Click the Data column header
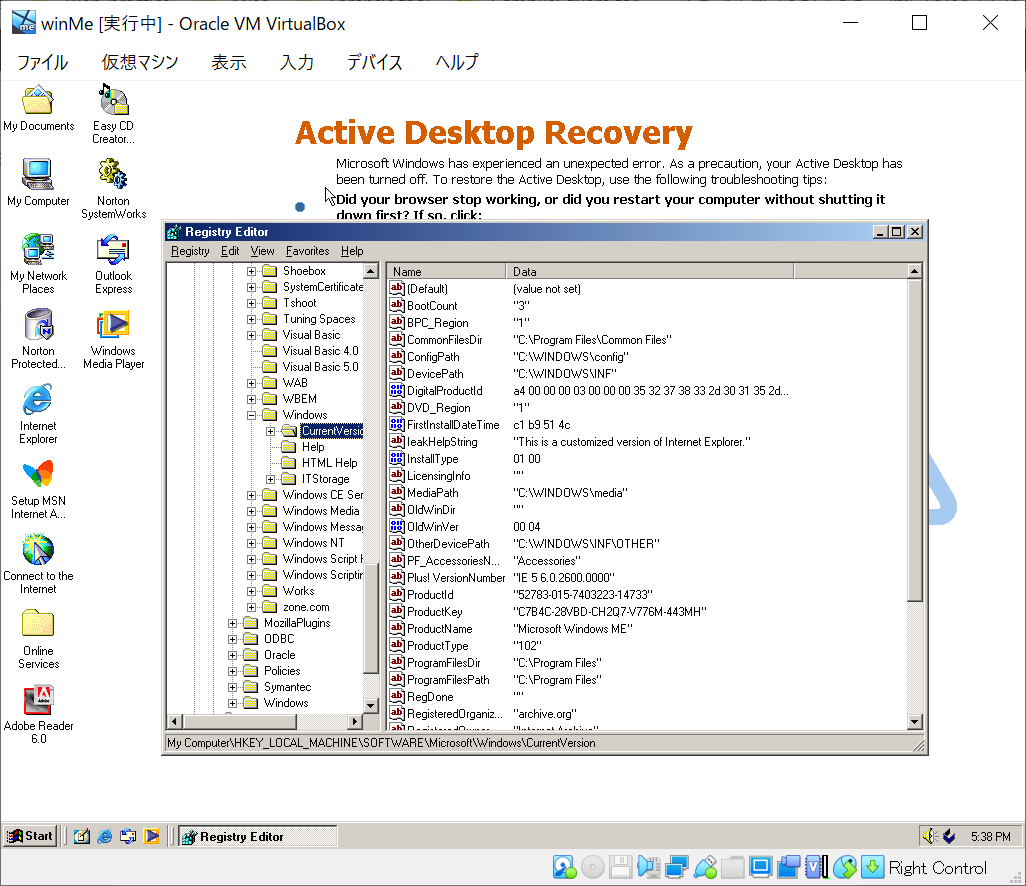This screenshot has width=1026, height=886. pos(650,272)
